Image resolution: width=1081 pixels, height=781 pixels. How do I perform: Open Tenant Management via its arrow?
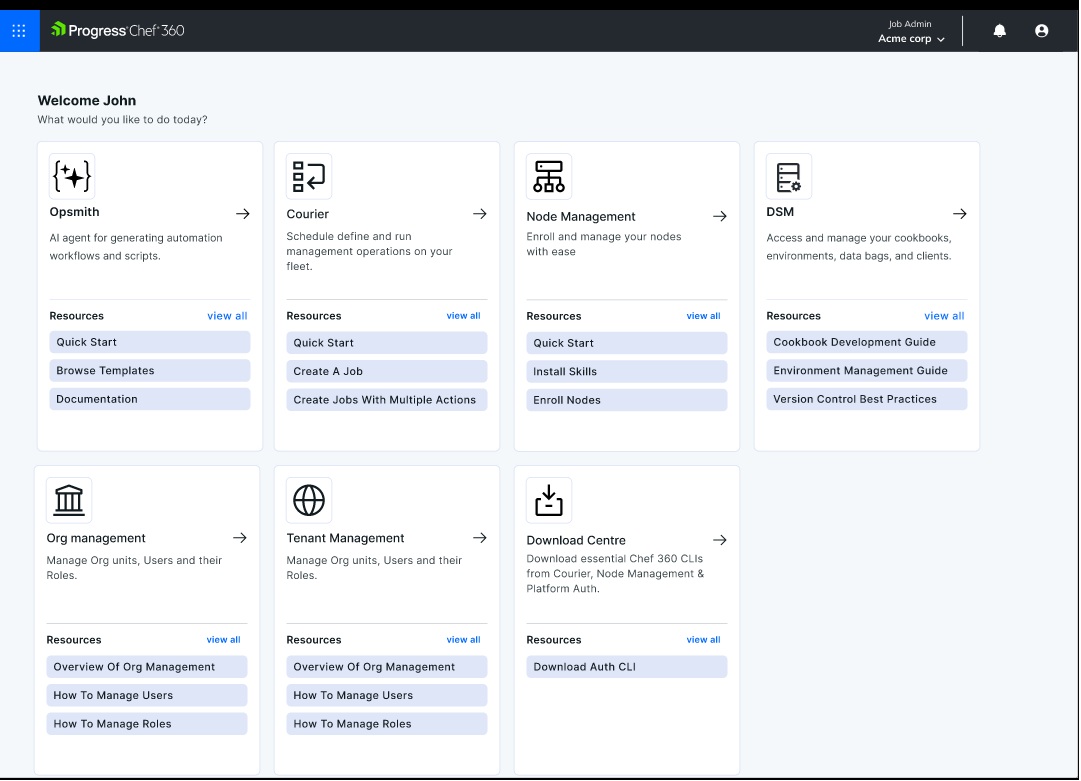point(480,538)
